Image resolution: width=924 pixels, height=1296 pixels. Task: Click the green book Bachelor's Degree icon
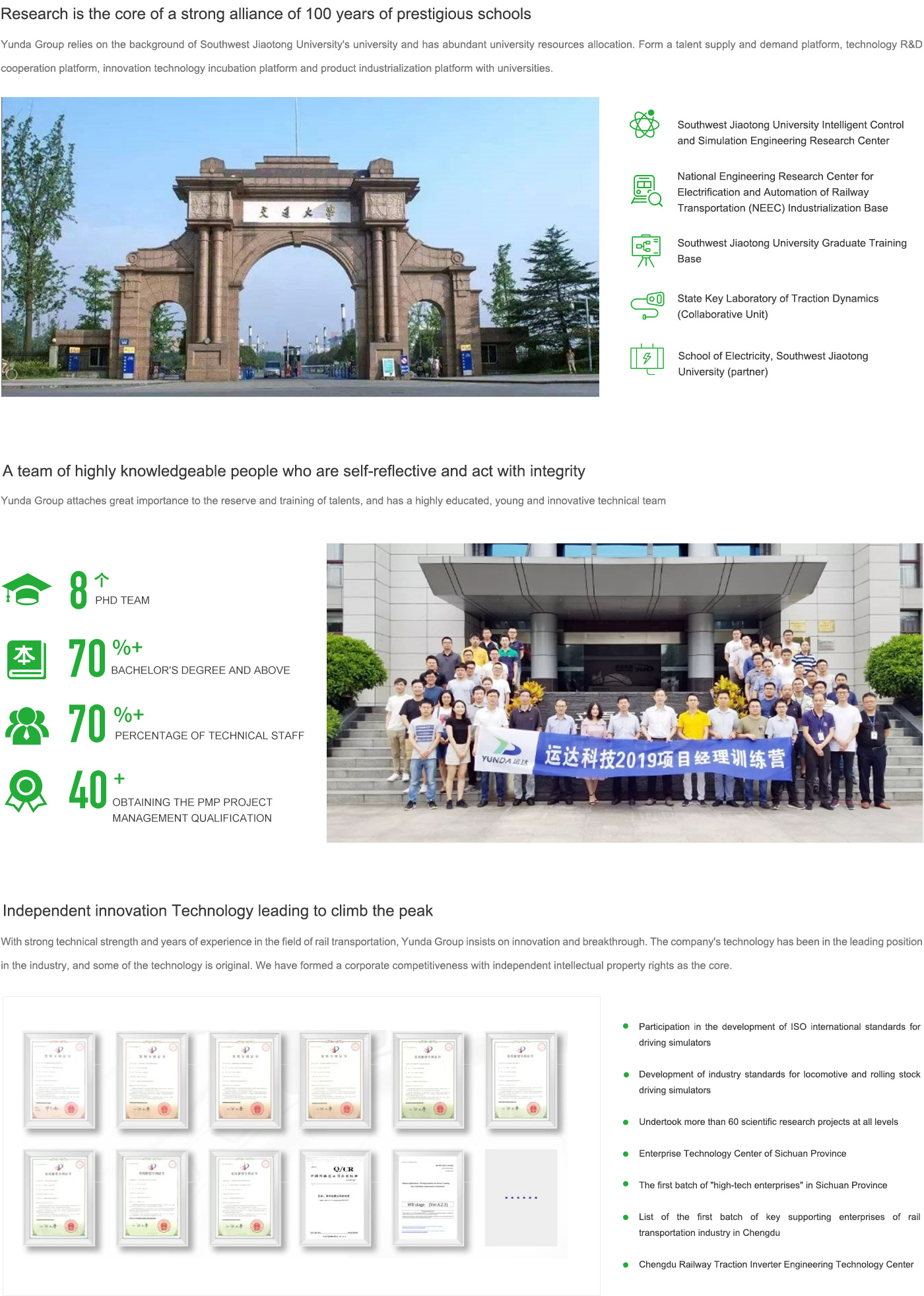26,659
